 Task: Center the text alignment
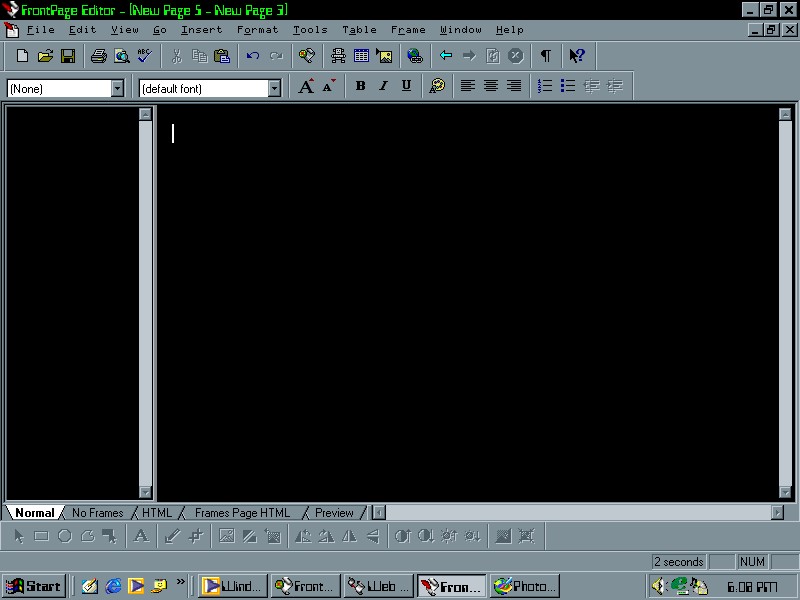point(491,86)
